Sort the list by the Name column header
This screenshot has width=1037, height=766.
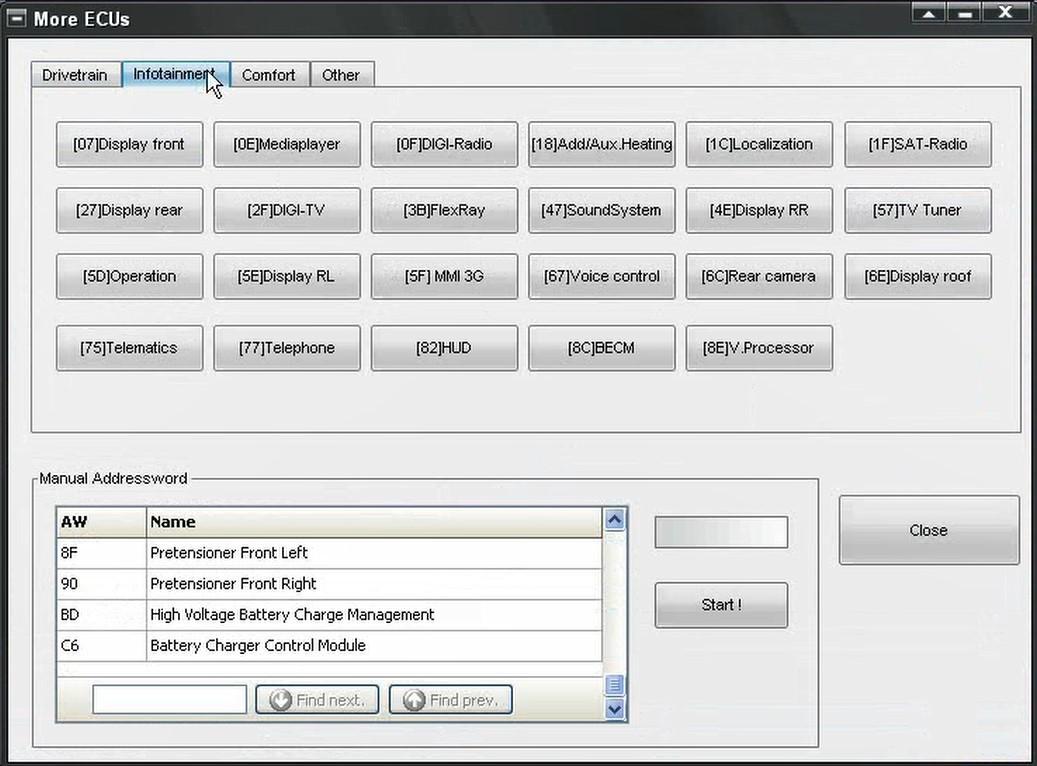coord(374,522)
